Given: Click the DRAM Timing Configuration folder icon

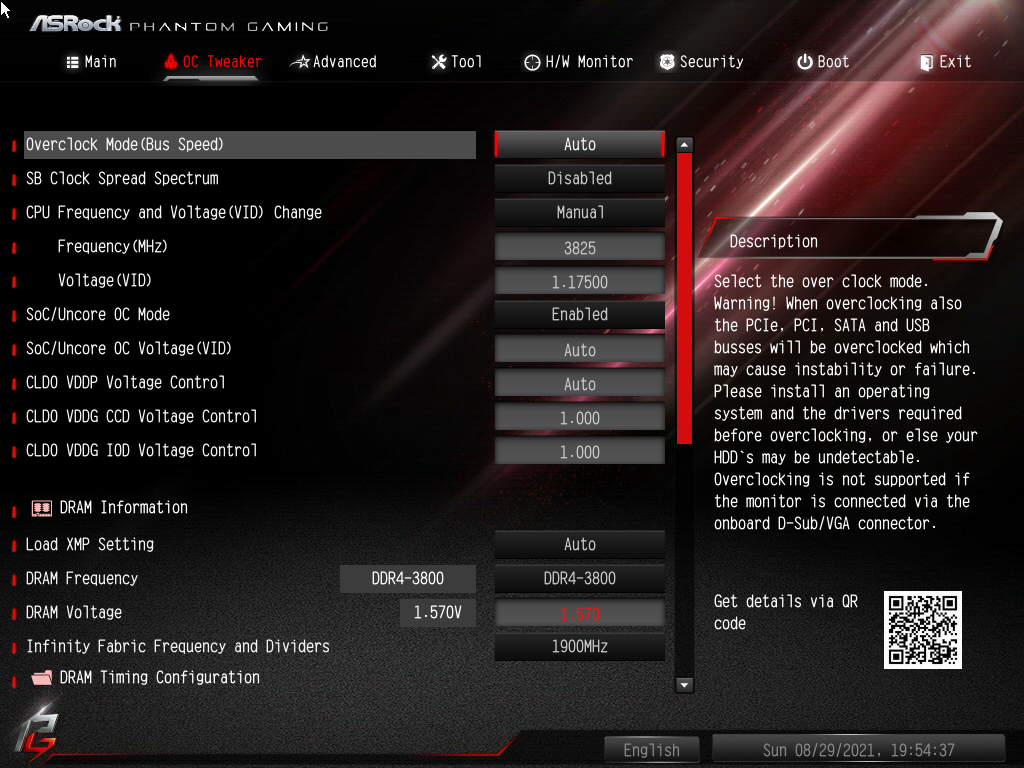Looking at the screenshot, I should pyautogui.click(x=42, y=678).
